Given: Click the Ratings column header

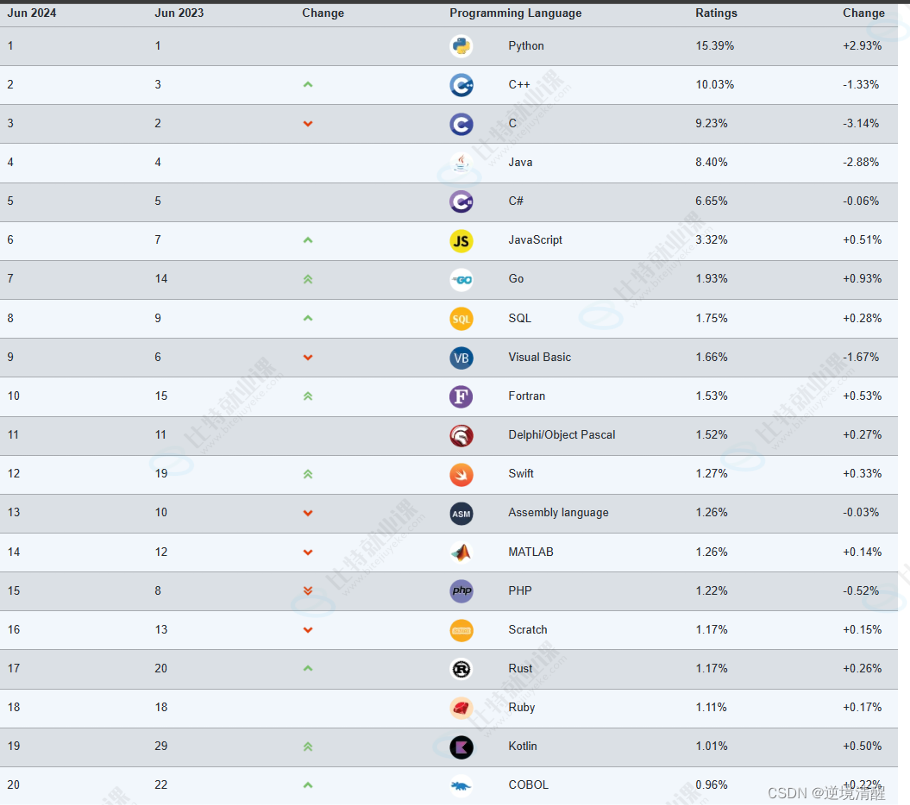Looking at the screenshot, I should coord(716,13).
